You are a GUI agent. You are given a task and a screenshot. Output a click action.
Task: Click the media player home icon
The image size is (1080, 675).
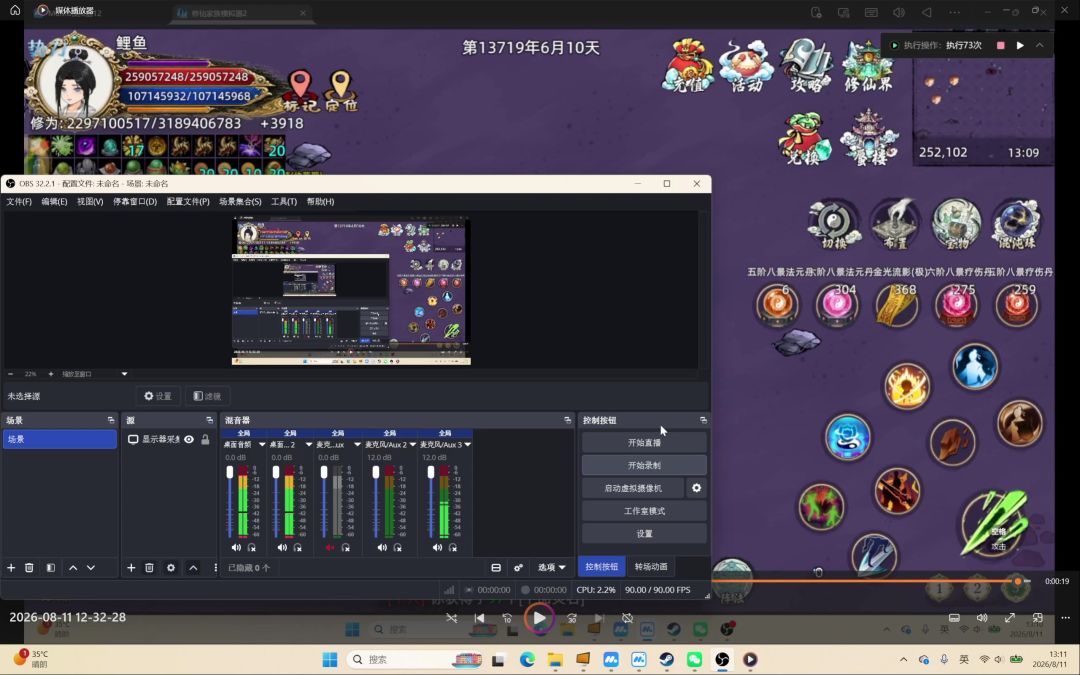(x=15, y=10)
